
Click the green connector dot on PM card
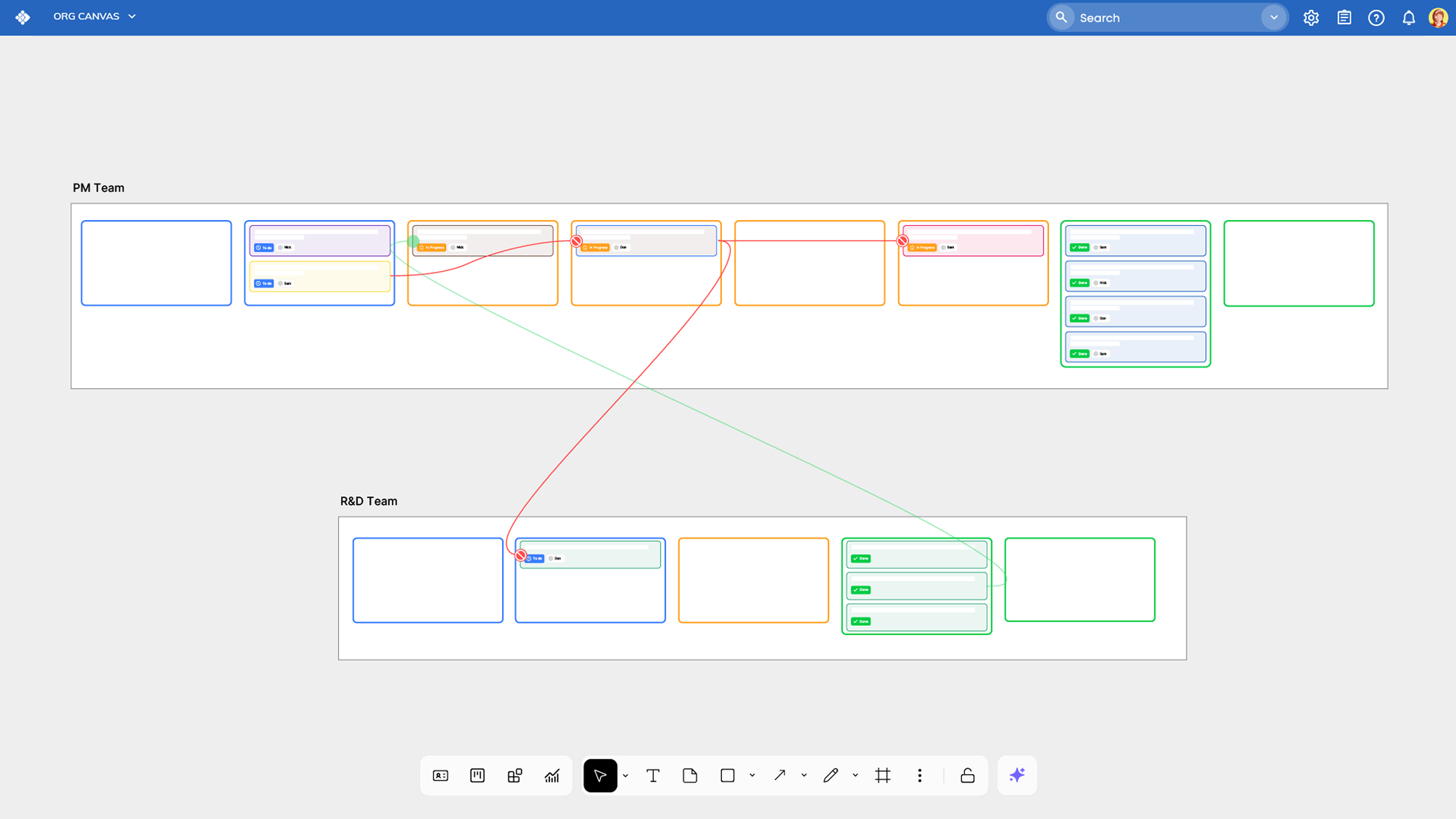(413, 241)
